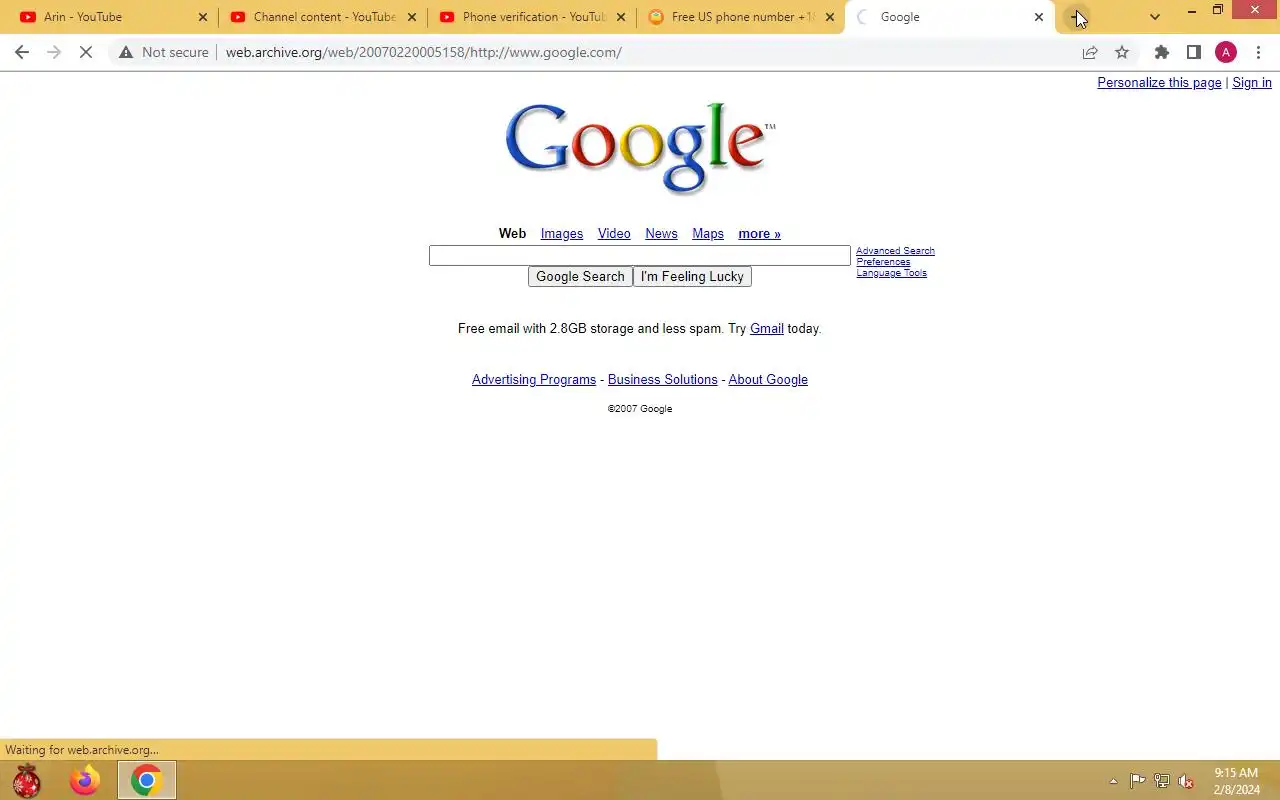Select the Google tab
Image resolution: width=1280 pixels, height=800 pixels.
tap(950, 17)
